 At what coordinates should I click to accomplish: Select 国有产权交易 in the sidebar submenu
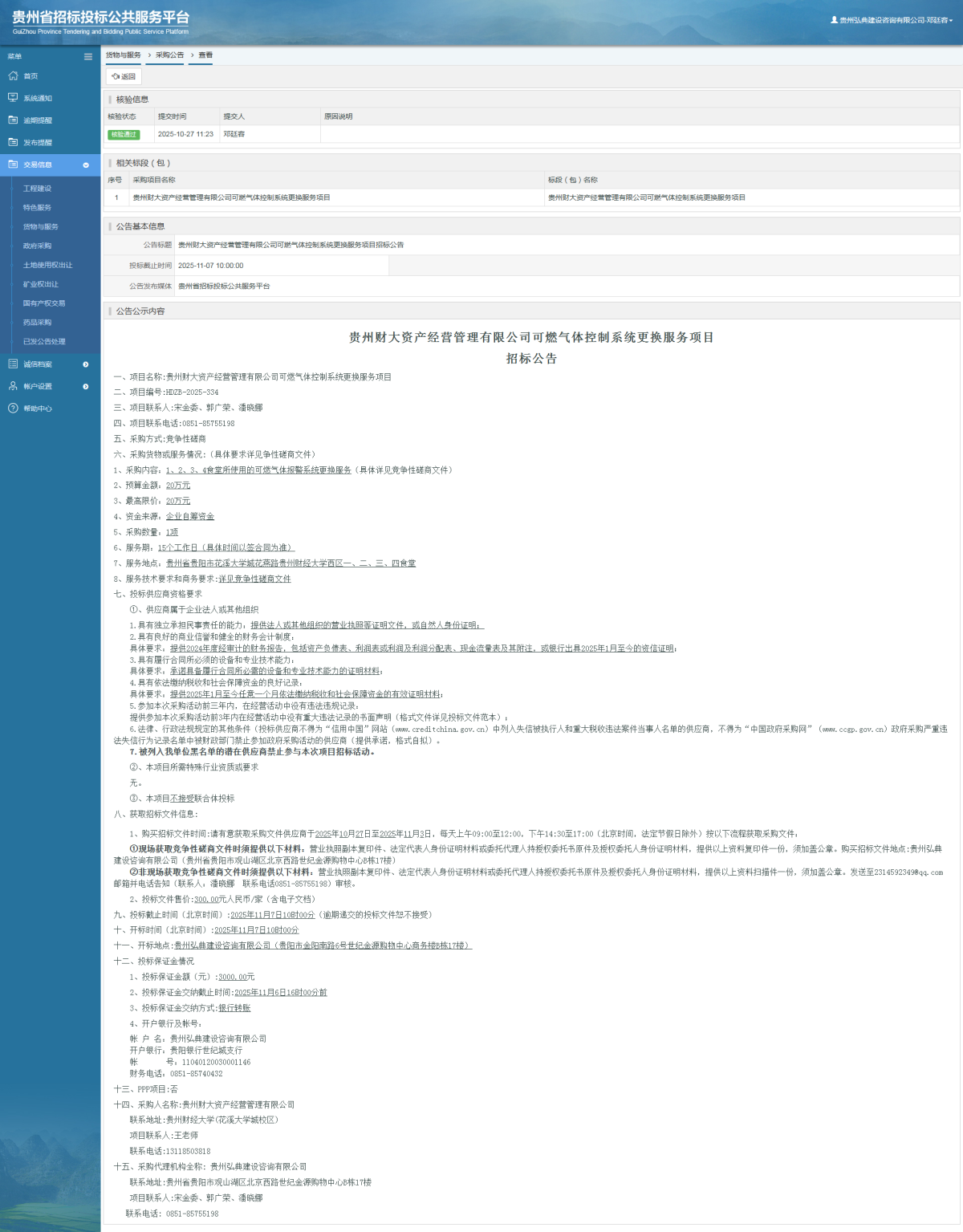coord(44,303)
